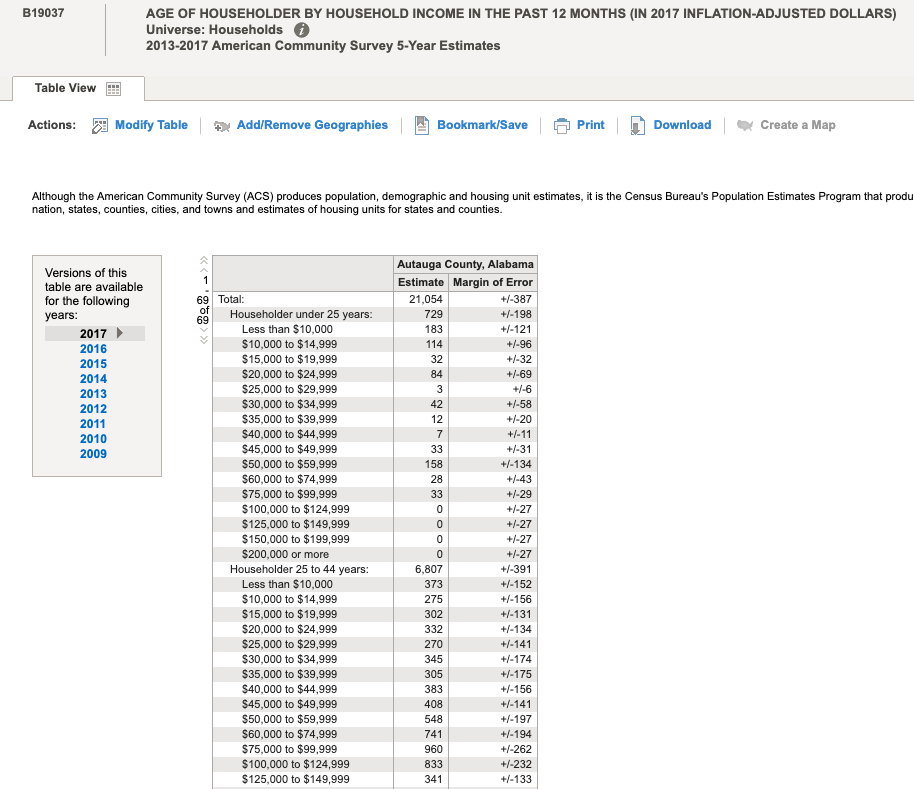Click single up chevron above row counter
The image size is (914, 789).
click(x=203, y=270)
